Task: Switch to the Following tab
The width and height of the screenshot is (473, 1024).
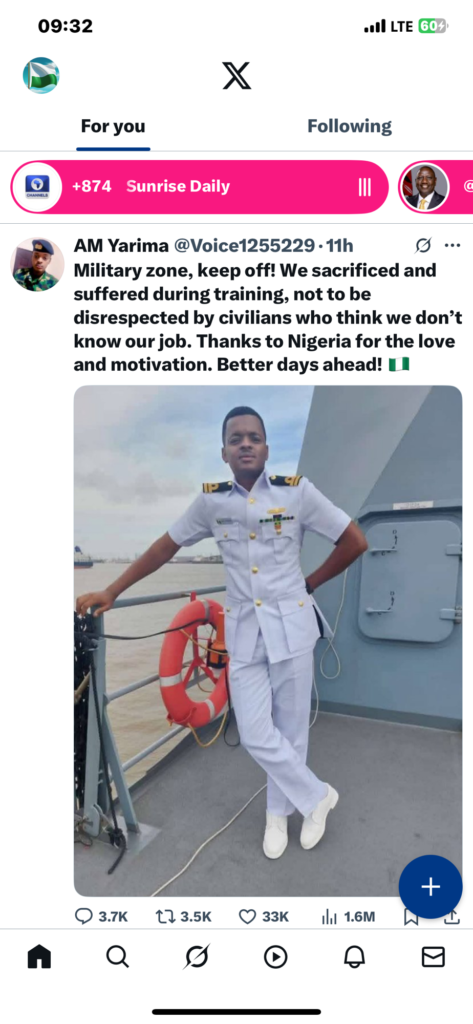Action: tap(350, 126)
